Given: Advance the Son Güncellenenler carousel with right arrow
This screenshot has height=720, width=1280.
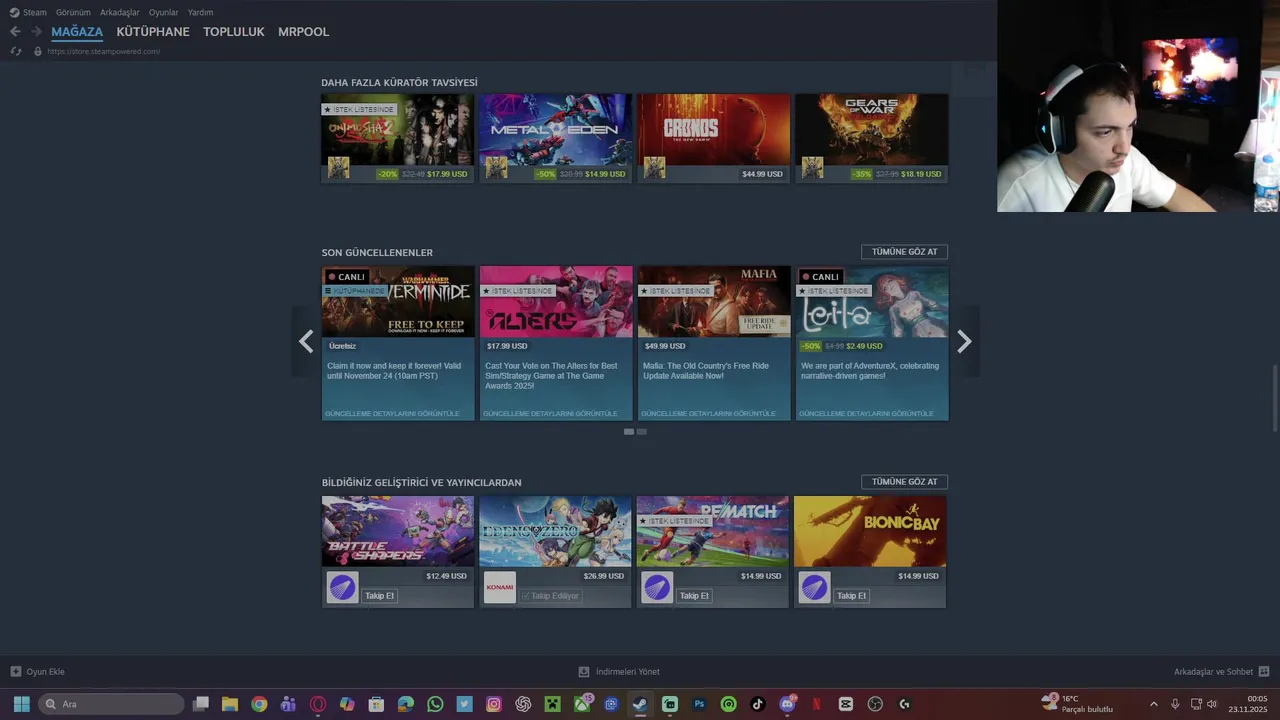Looking at the screenshot, I should tap(964, 342).
